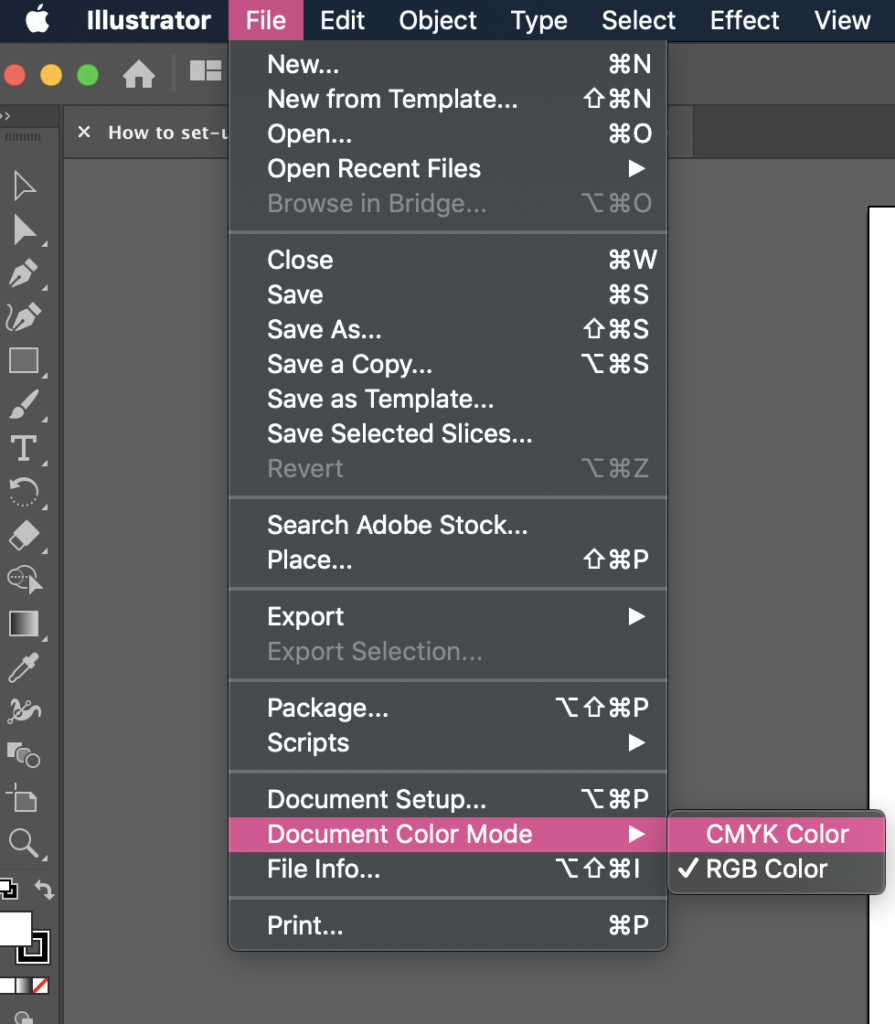Image resolution: width=895 pixels, height=1024 pixels.
Task: Expand the Export submenu
Action: tap(305, 616)
